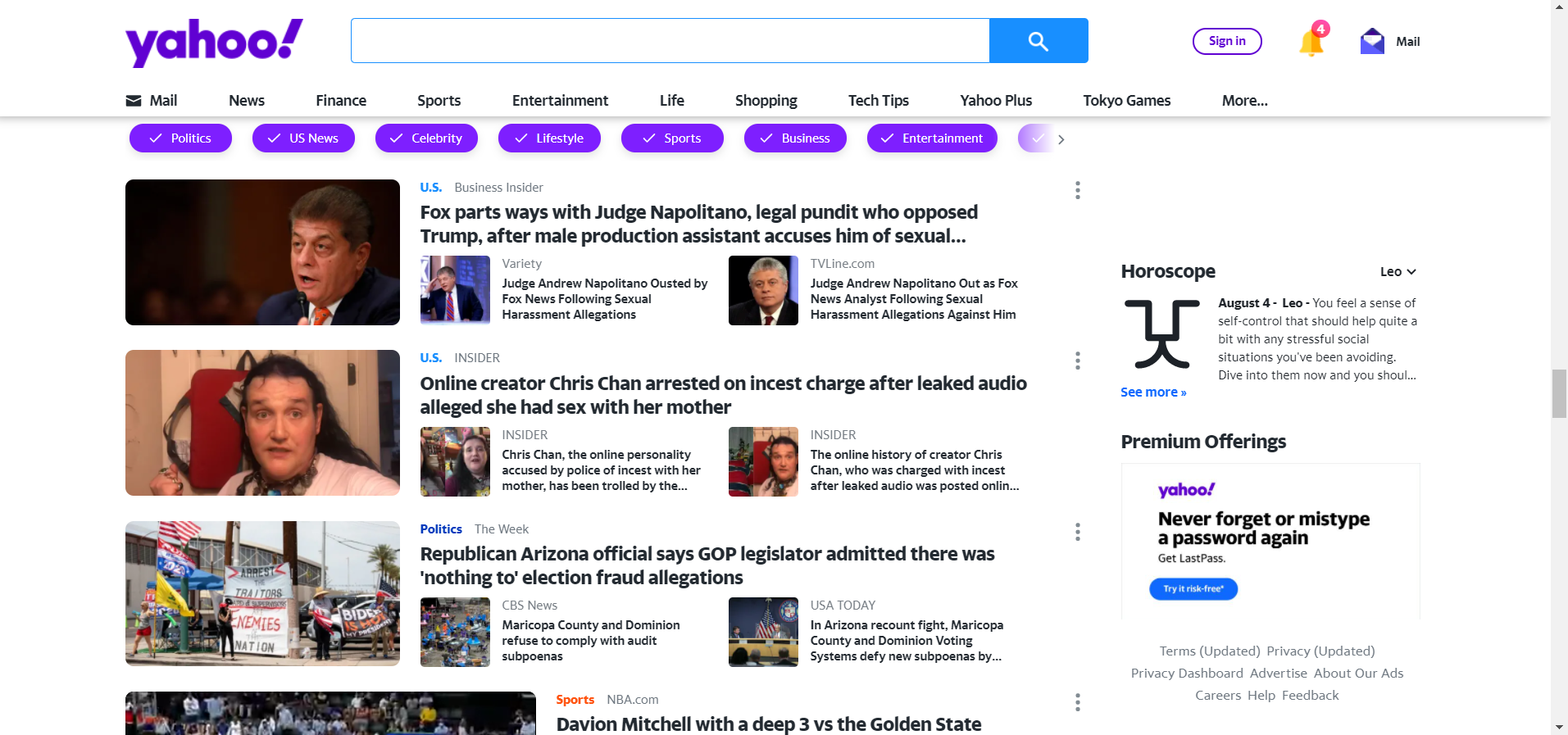Screen dimensions: 1568x735
Task: Click the Sign in button
Action: pyautogui.click(x=1227, y=41)
